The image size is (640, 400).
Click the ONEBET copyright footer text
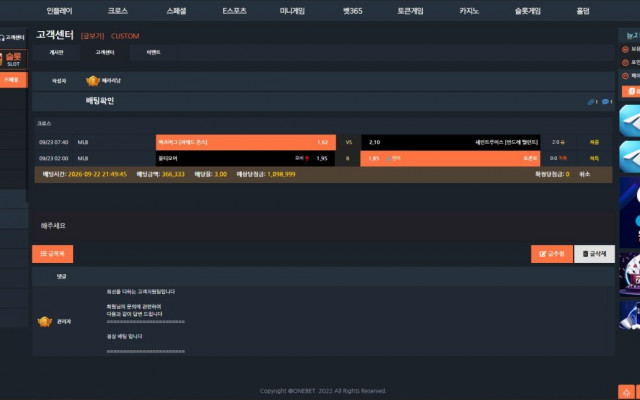(x=323, y=391)
